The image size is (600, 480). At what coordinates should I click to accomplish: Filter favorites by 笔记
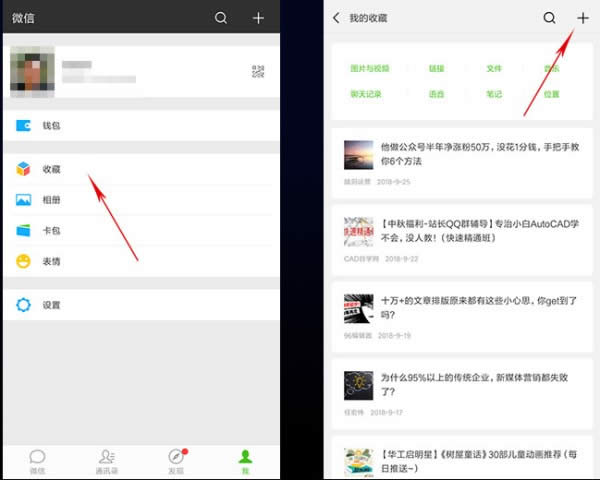point(494,94)
